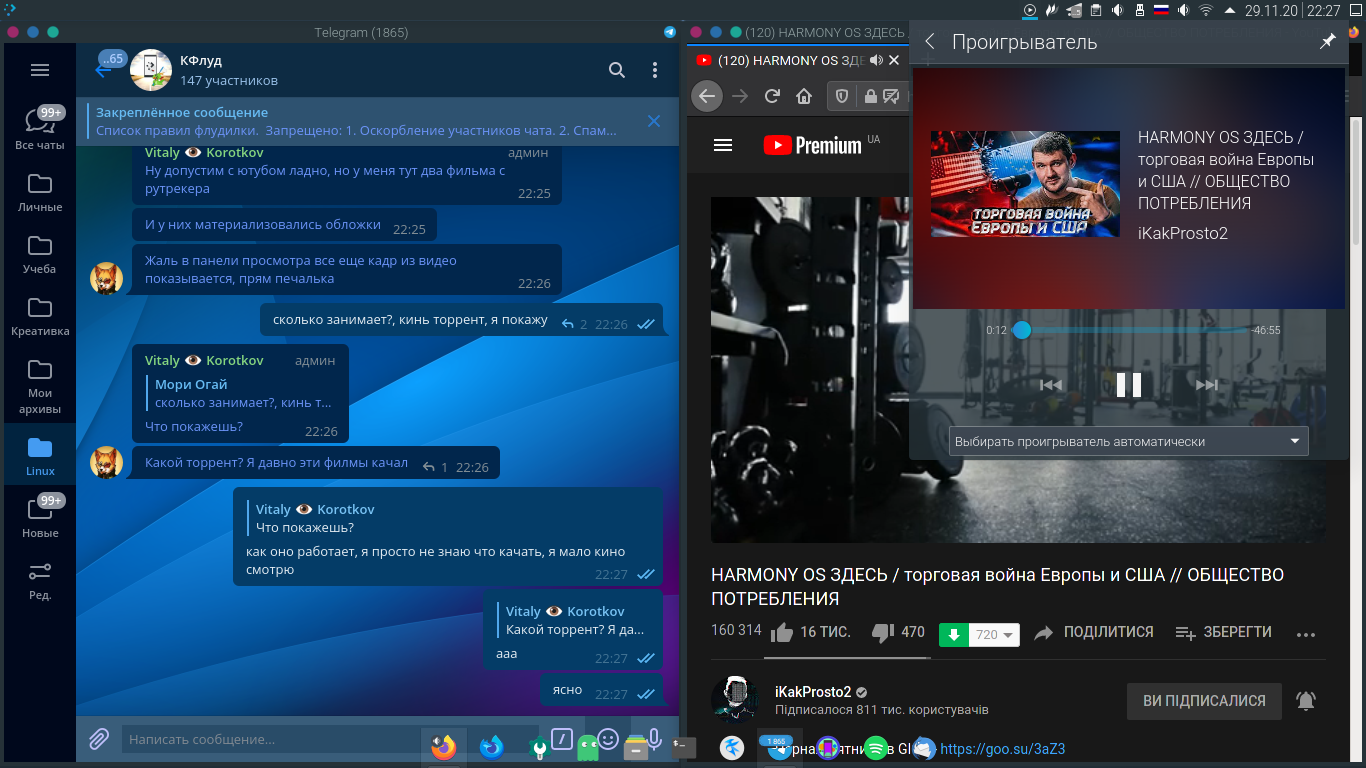Screen dimensions: 1366x768
Task: Click the site security padlock icon
Action: click(870, 96)
